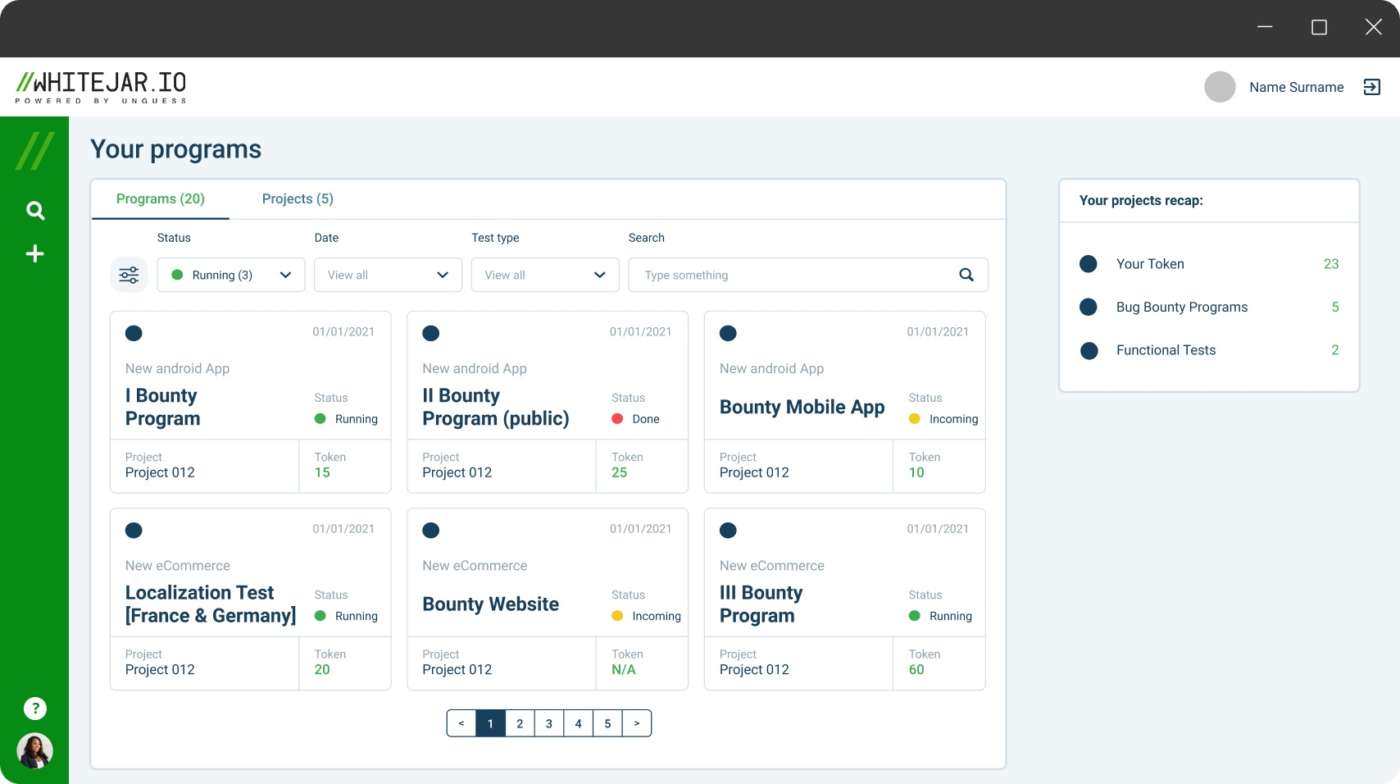The image size is (1400, 784).
Task: Click the filter sliders icon
Action: 129,275
